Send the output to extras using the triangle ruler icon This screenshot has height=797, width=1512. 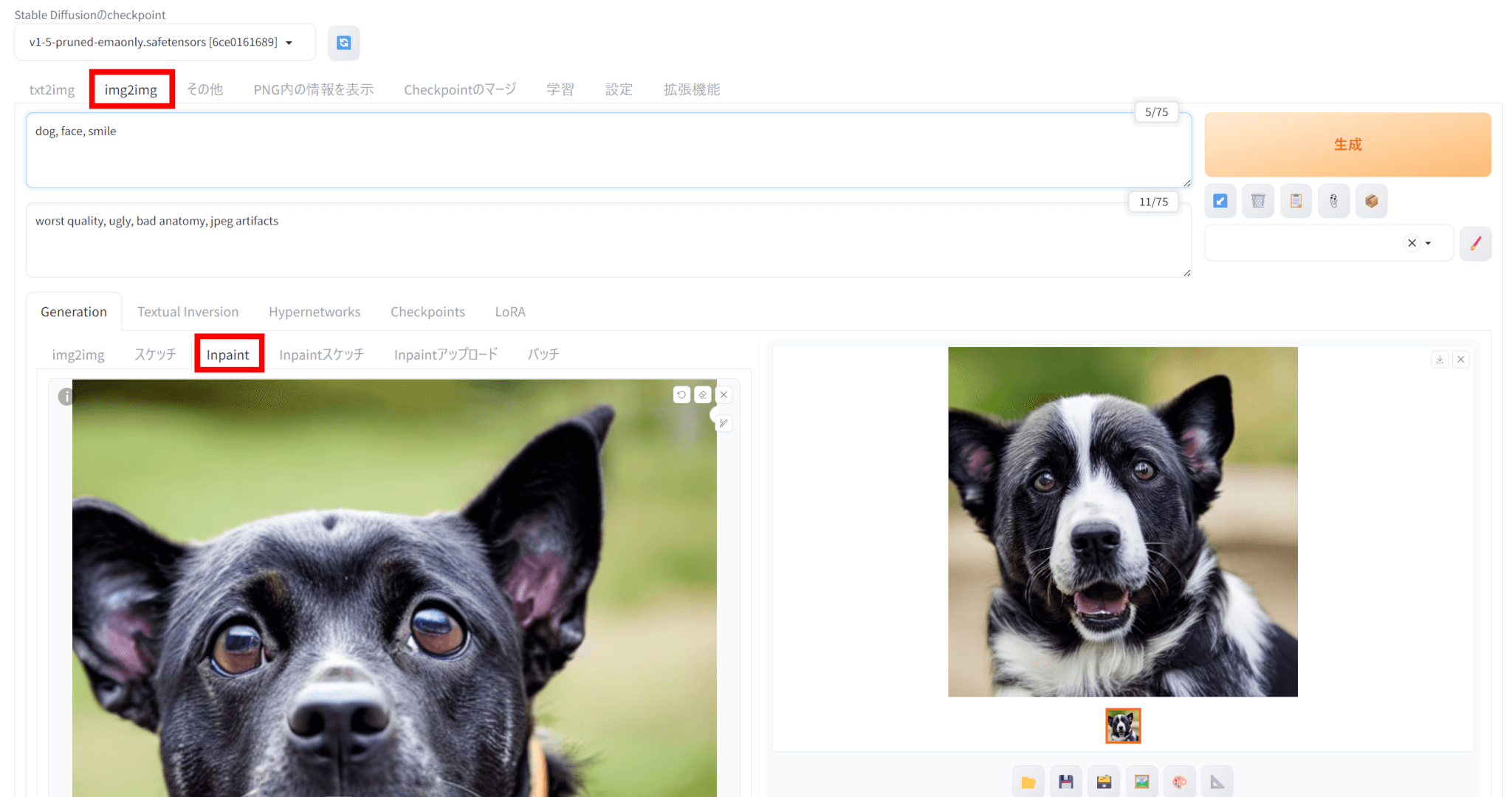pos(1217,781)
